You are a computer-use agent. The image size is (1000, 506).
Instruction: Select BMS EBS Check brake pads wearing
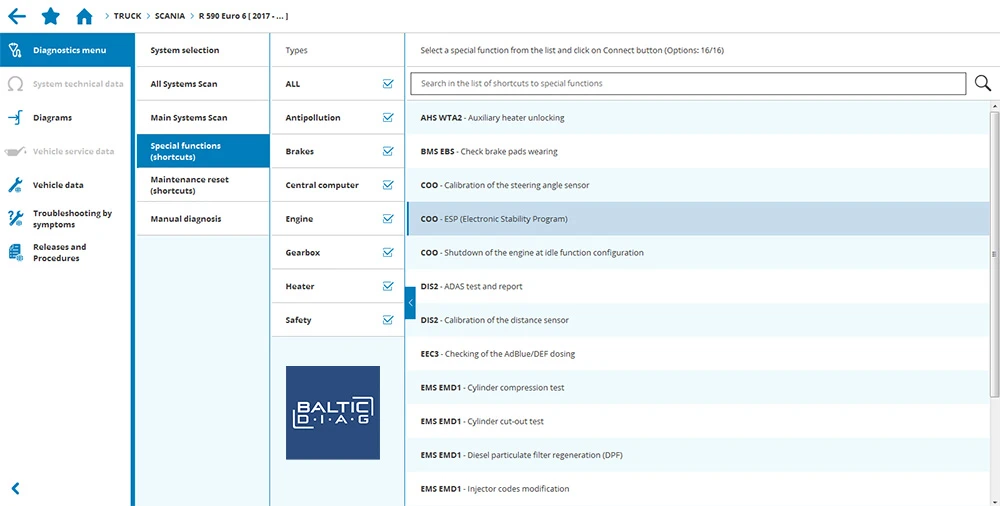click(698, 151)
